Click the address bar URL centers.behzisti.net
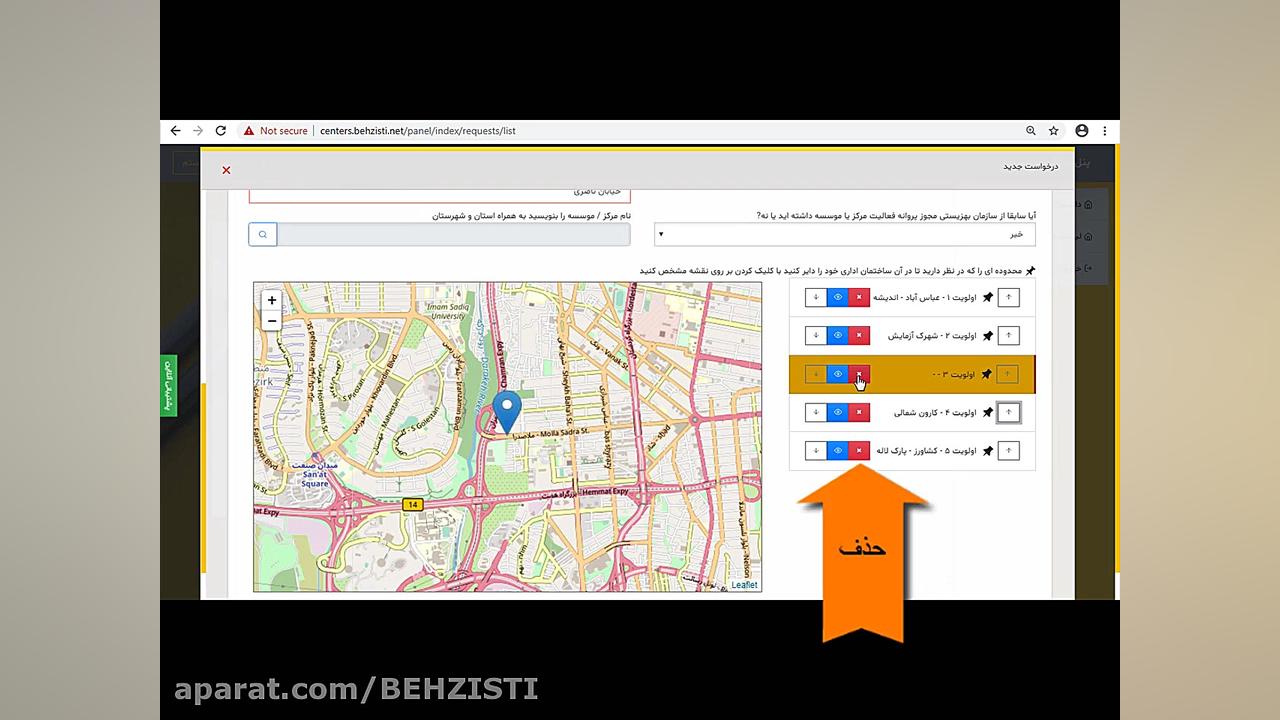The height and width of the screenshot is (720, 1280). (x=418, y=131)
